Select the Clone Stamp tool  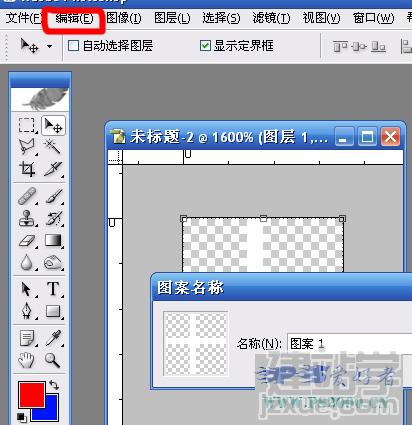click(27, 218)
